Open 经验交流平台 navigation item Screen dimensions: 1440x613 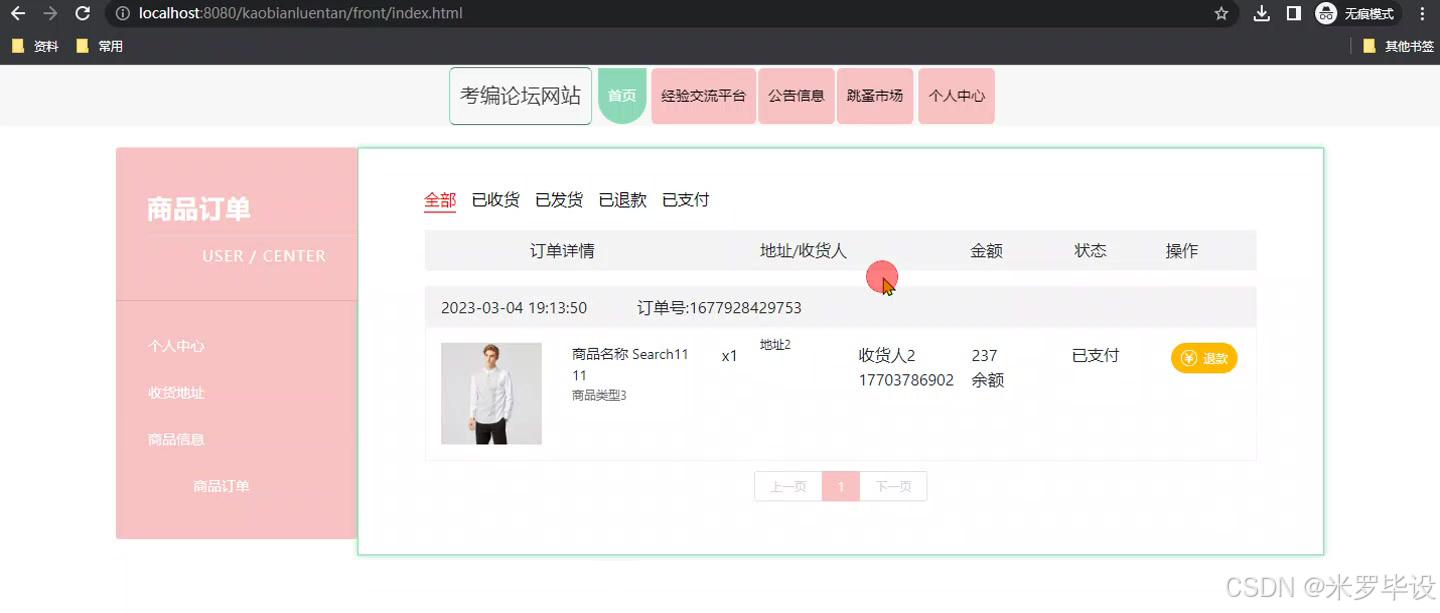click(x=703, y=96)
